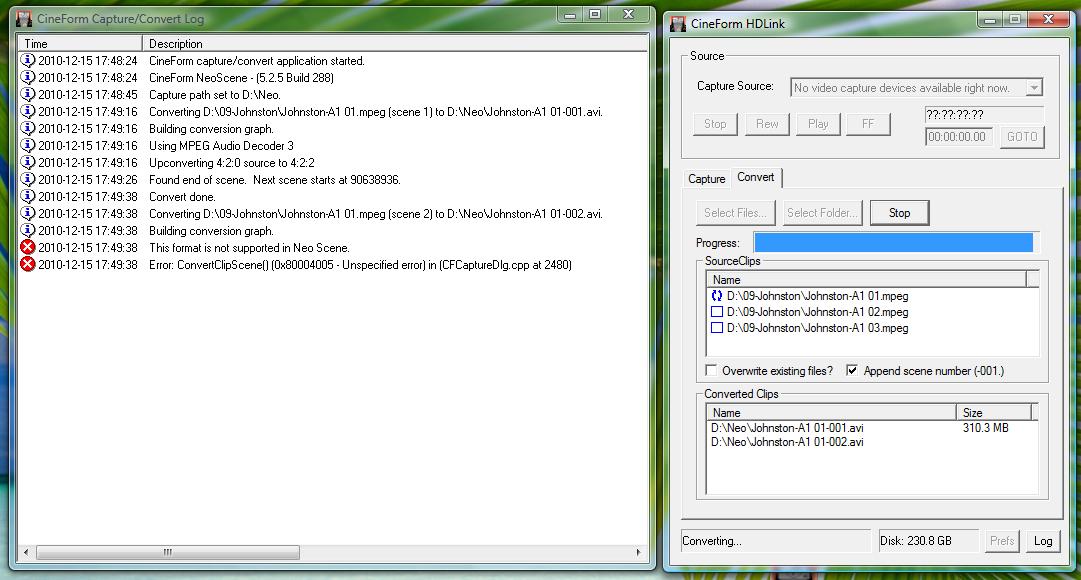This screenshot has width=1081, height=580.
Task: Click the 00:00:00.00 timecode input field
Action: pos(959,137)
